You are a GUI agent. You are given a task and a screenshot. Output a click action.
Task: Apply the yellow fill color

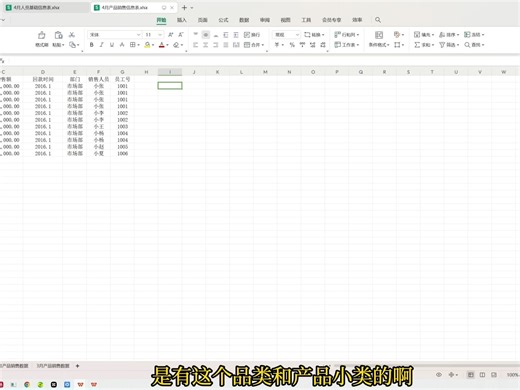tap(147, 45)
